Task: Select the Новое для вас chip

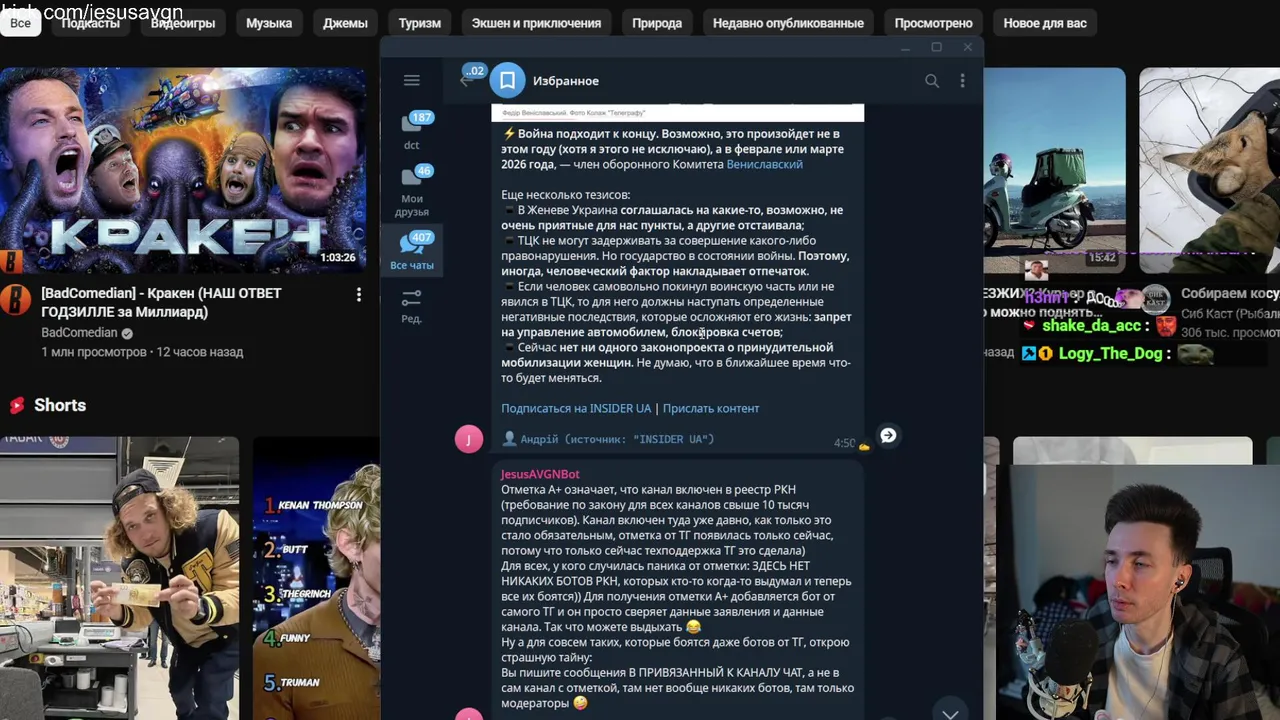Action: (1045, 23)
